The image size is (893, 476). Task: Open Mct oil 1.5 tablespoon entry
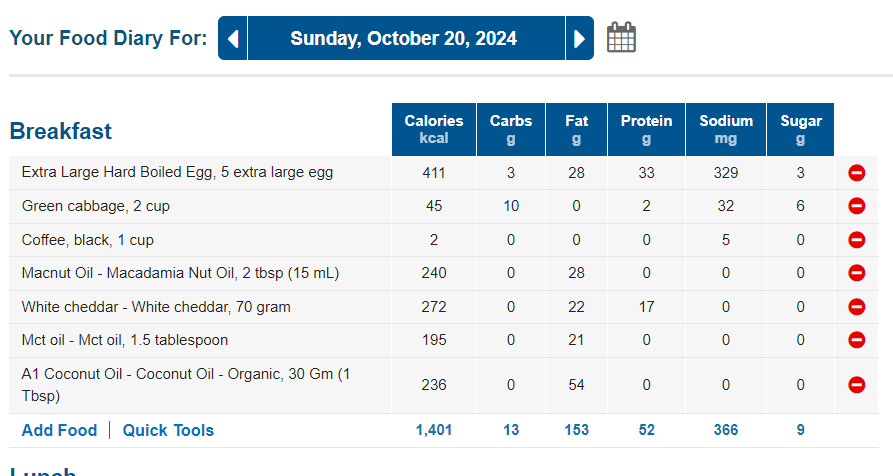point(124,340)
